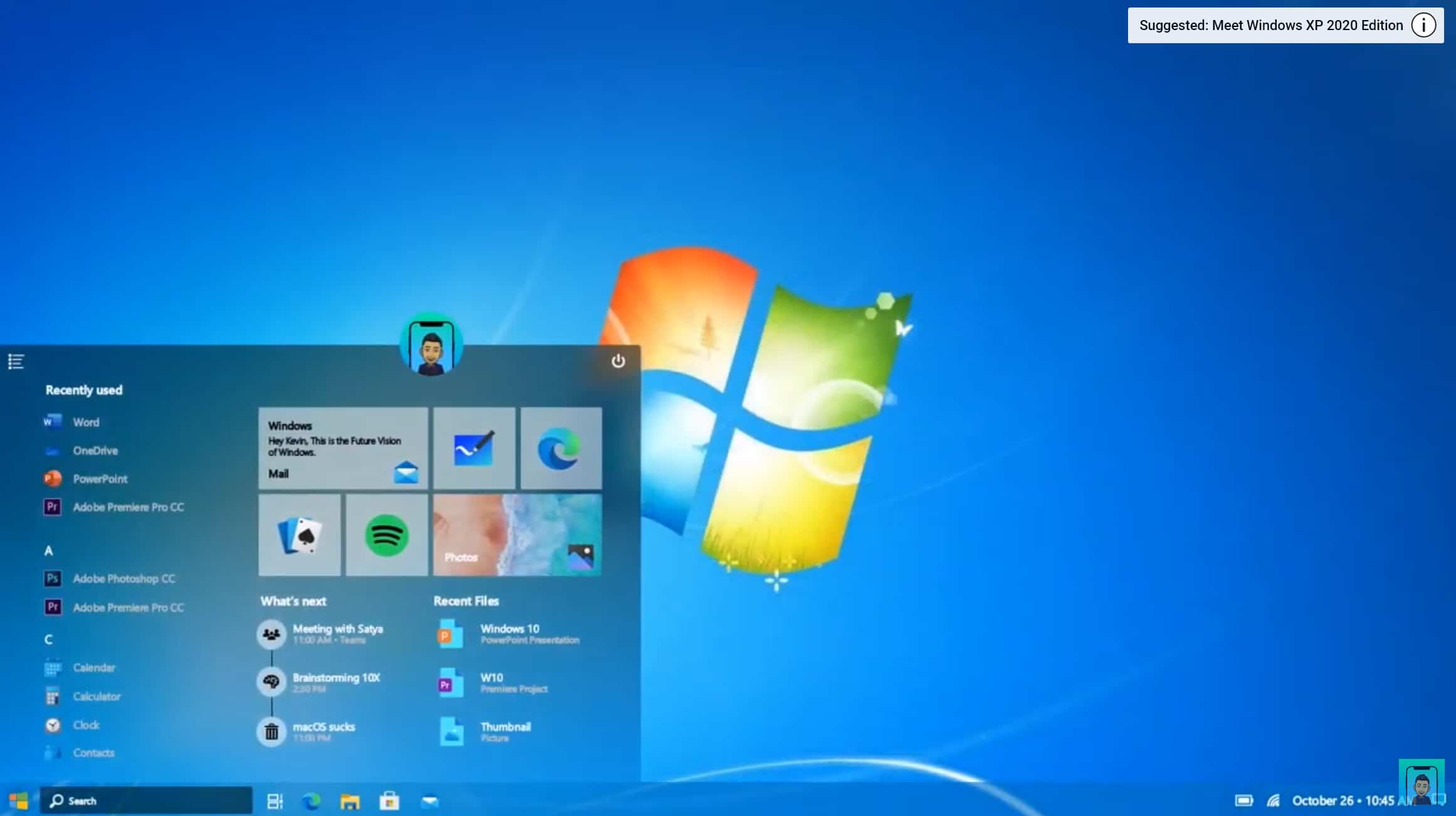Click the user avatar atop Start menu
1456x816 pixels.
click(x=431, y=345)
